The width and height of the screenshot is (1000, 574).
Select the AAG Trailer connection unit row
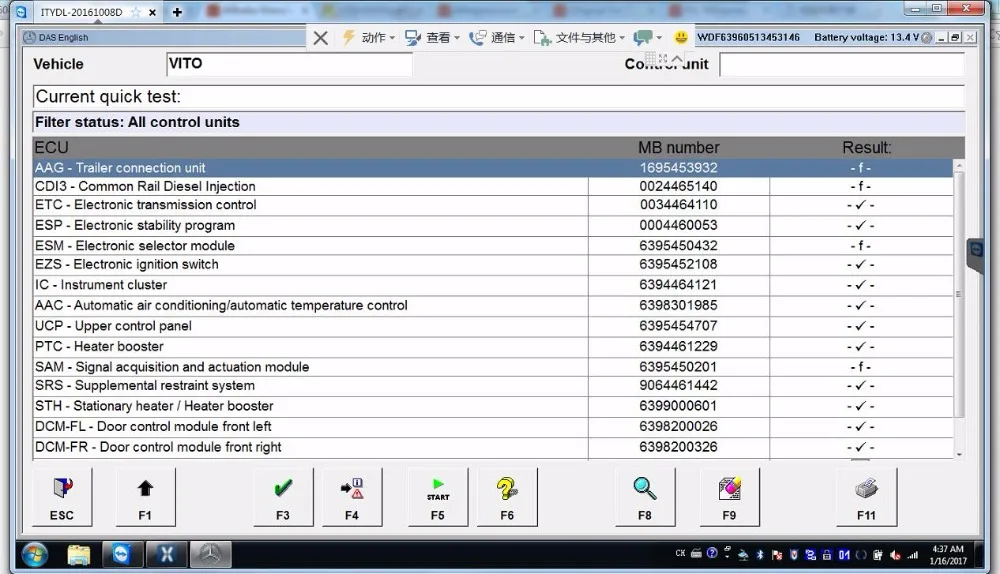[493, 168]
